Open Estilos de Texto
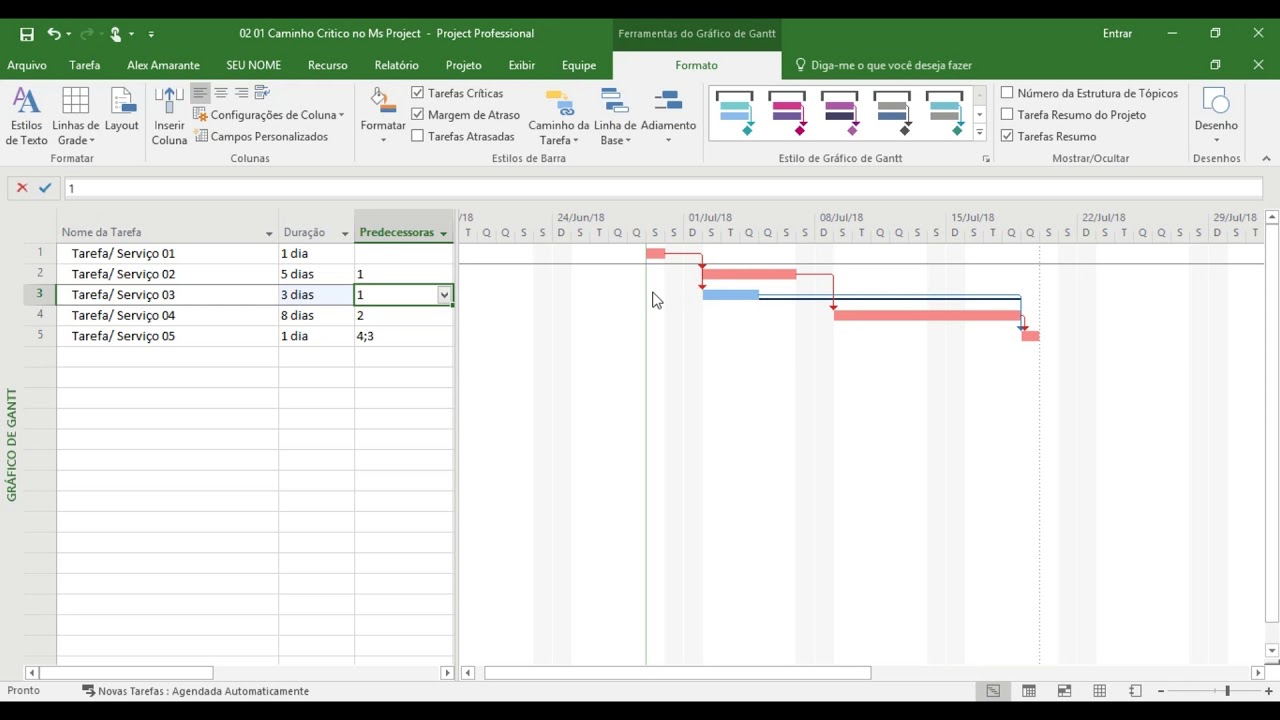 click(26, 117)
